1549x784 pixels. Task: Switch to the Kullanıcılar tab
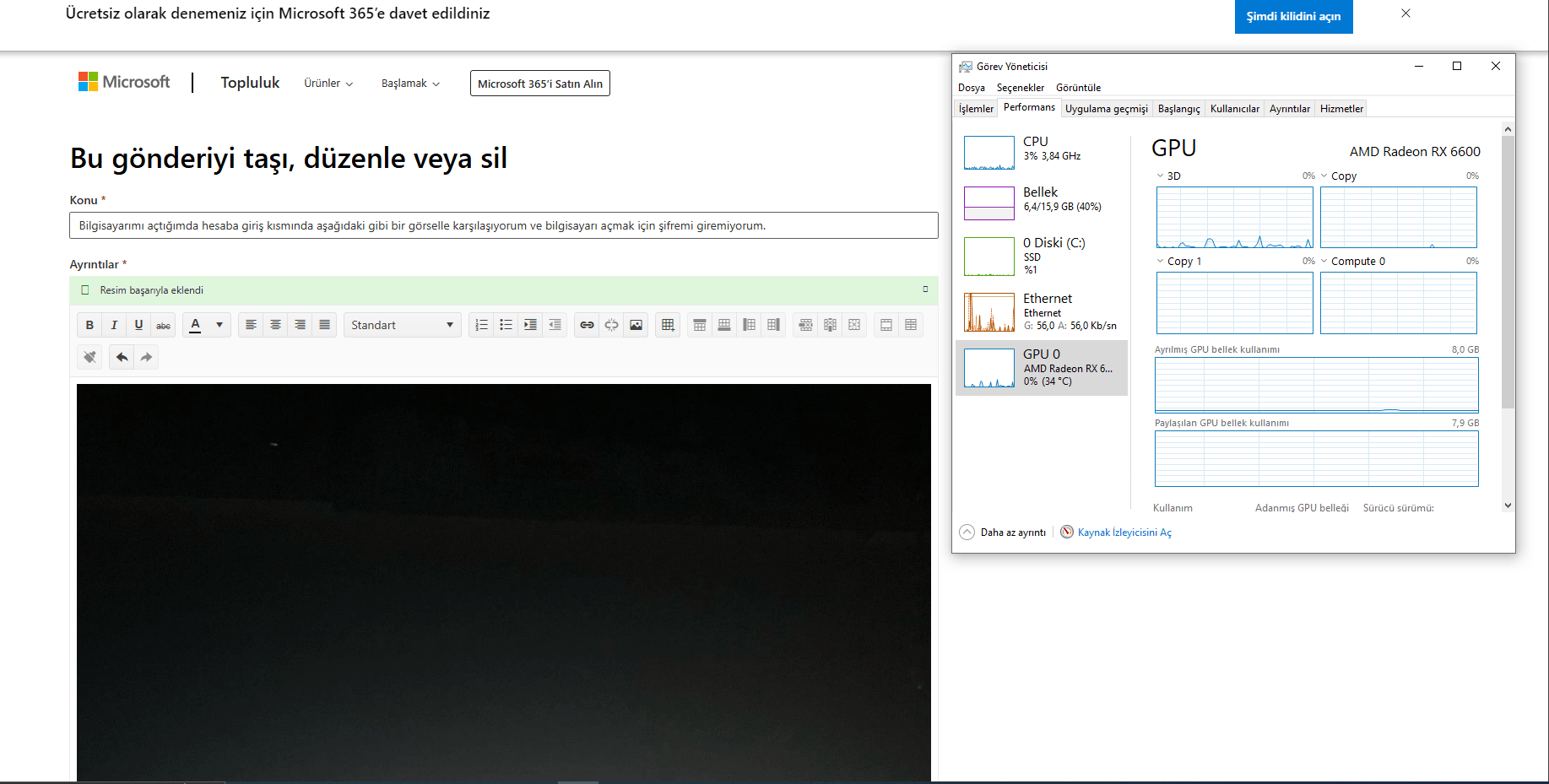(x=1235, y=109)
